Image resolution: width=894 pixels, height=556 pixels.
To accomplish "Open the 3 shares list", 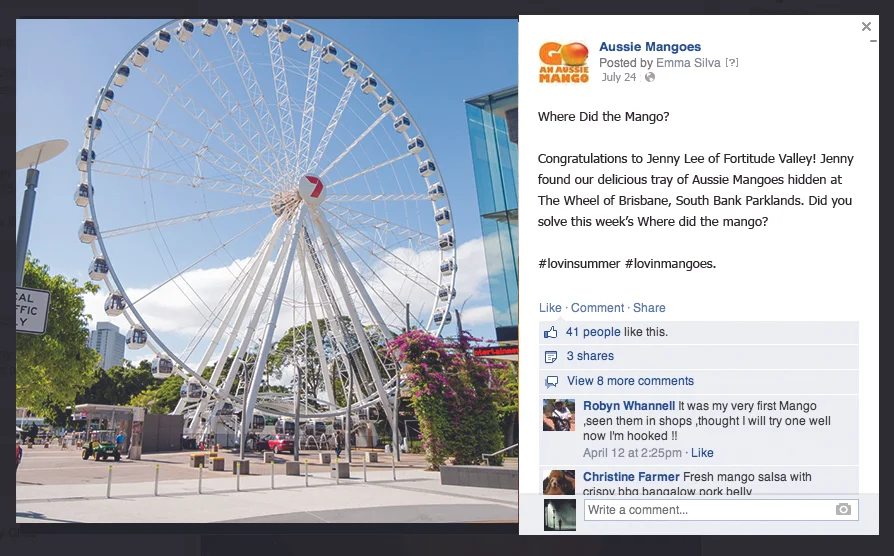I will 590,356.
